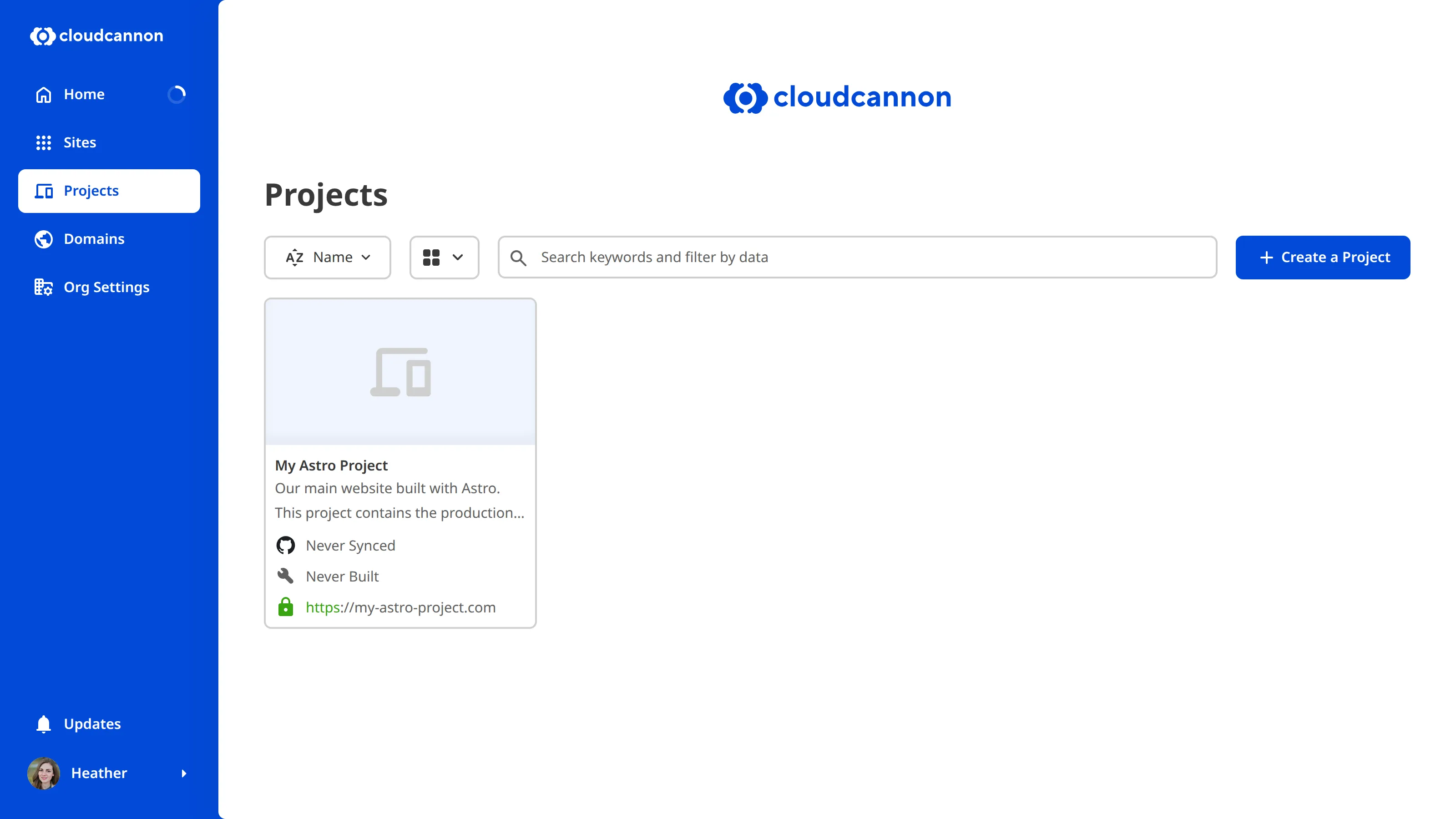Viewport: 1456px width, 819px height.
Task: Click the GitHub icon on My Astro Project card
Action: pyautogui.click(x=286, y=545)
